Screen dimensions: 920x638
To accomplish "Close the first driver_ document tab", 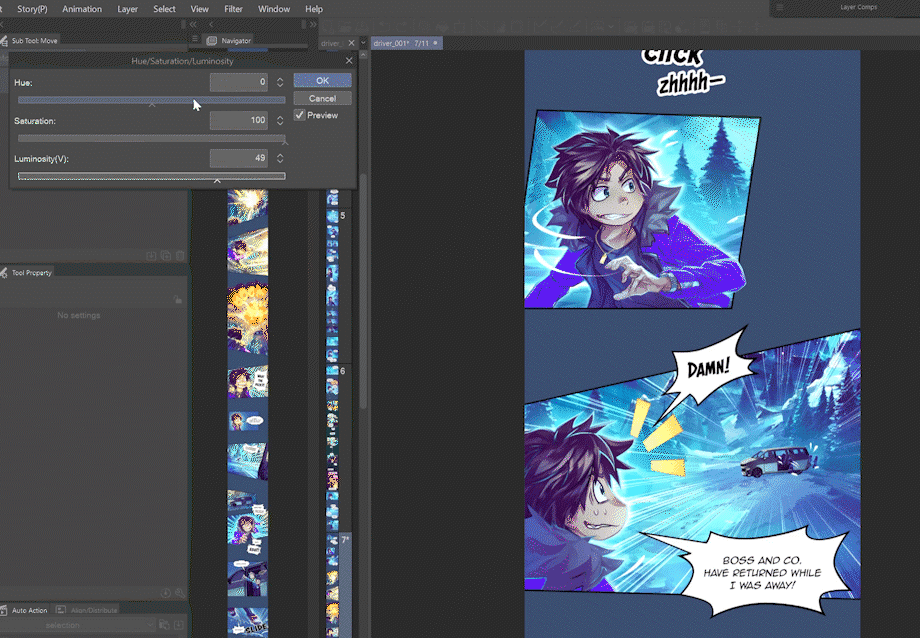I will (x=351, y=43).
